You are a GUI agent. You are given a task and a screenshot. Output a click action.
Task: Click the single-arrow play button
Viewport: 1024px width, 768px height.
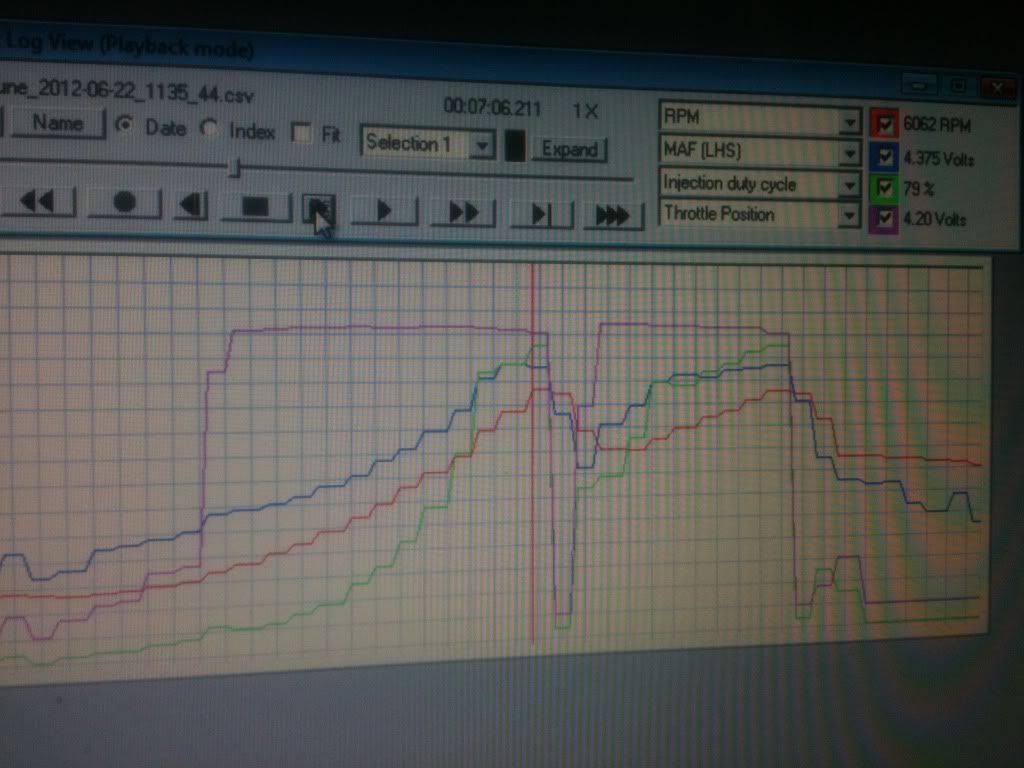384,210
